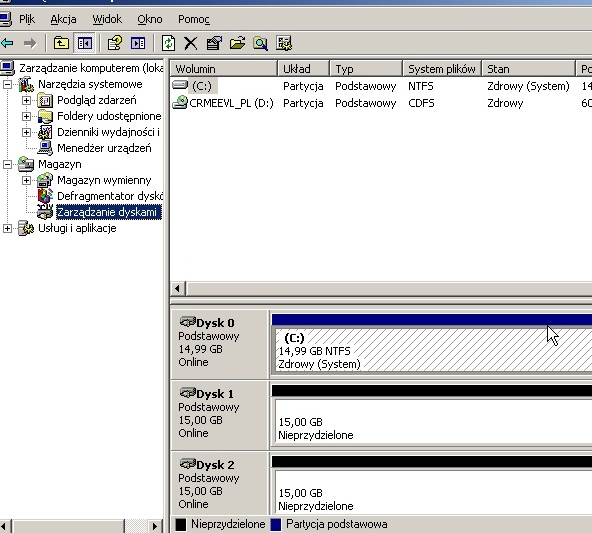This screenshot has width=592, height=533.
Task: Select Menedżer urządzeń in the tree
Action: tap(104, 148)
